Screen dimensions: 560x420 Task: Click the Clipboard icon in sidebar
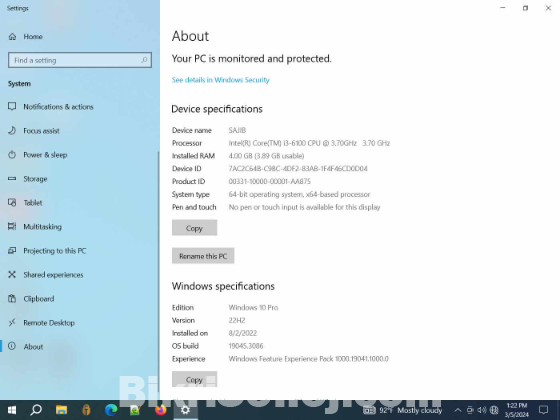12,298
